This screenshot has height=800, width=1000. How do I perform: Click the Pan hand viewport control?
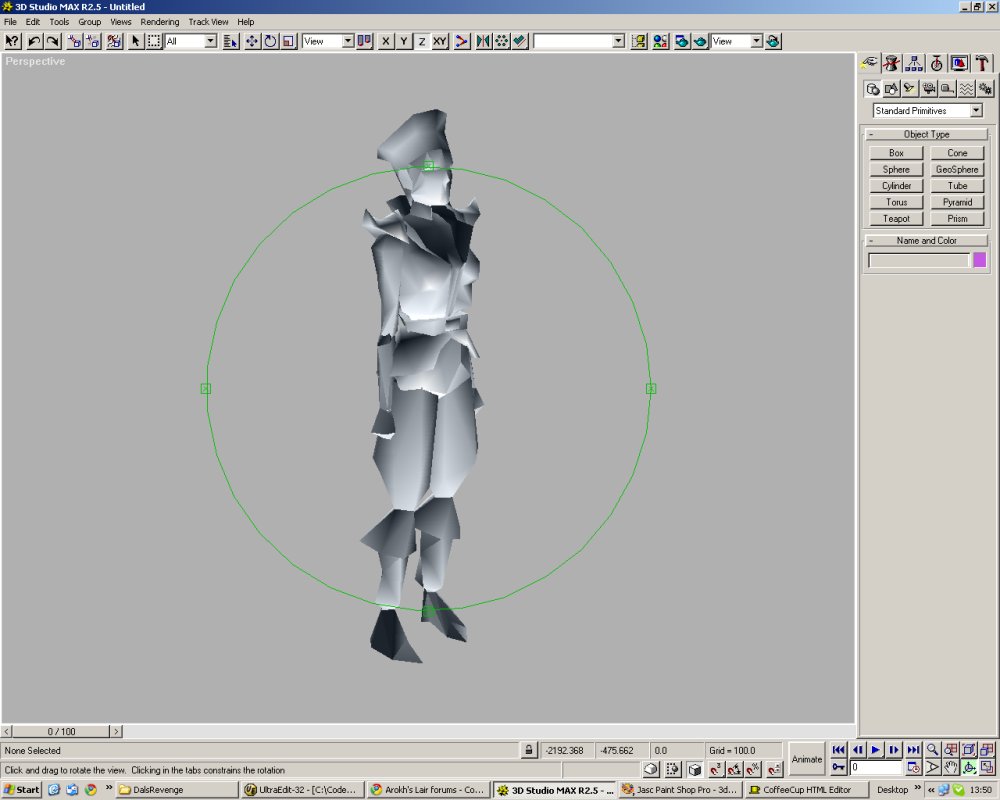951,767
